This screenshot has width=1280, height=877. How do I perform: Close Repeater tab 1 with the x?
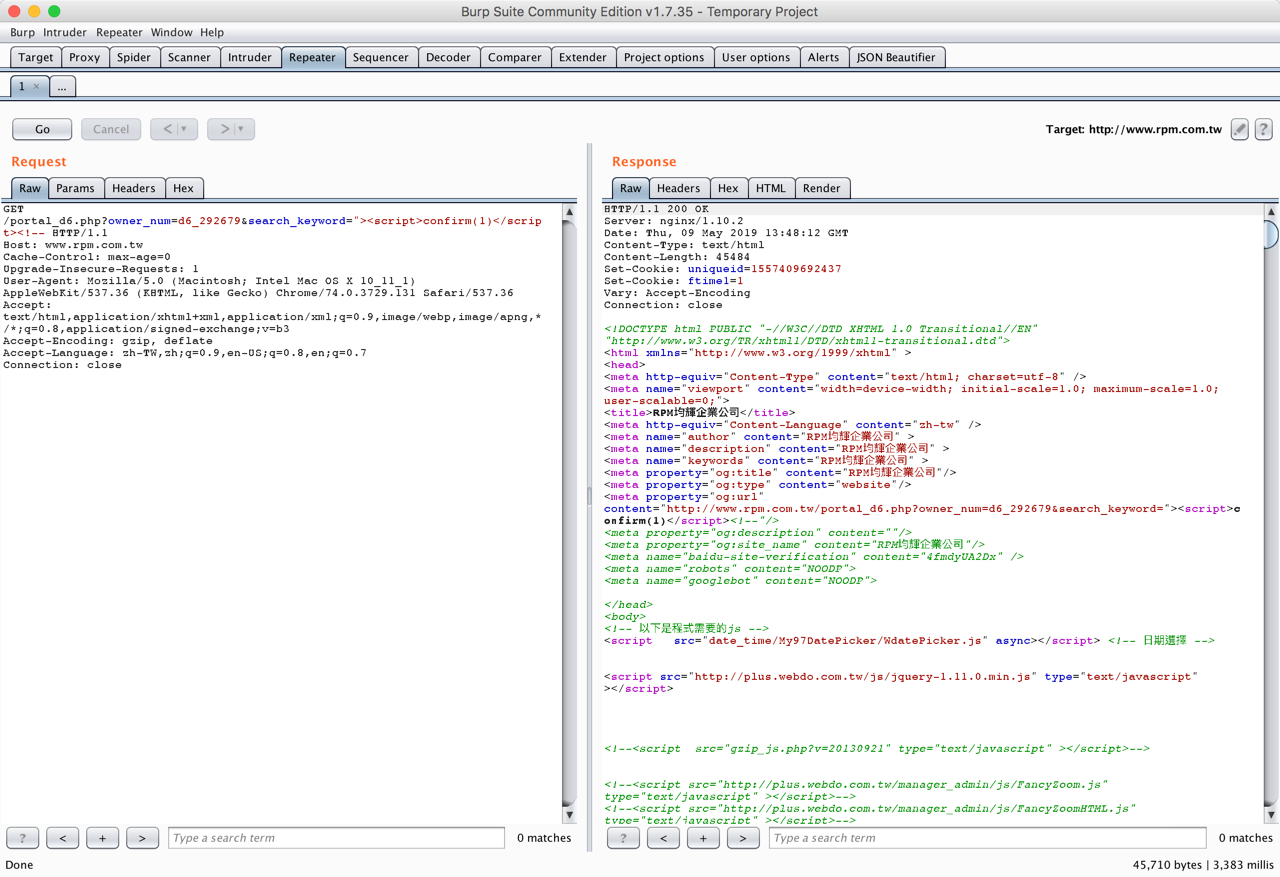tap(36, 87)
